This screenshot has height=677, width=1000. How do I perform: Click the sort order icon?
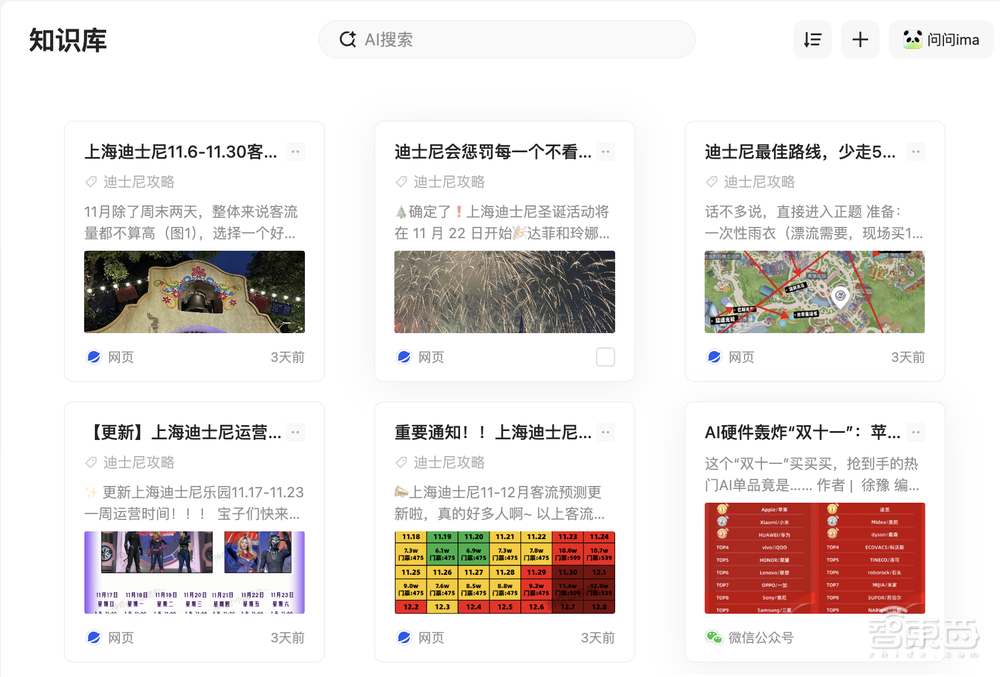point(812,39)
